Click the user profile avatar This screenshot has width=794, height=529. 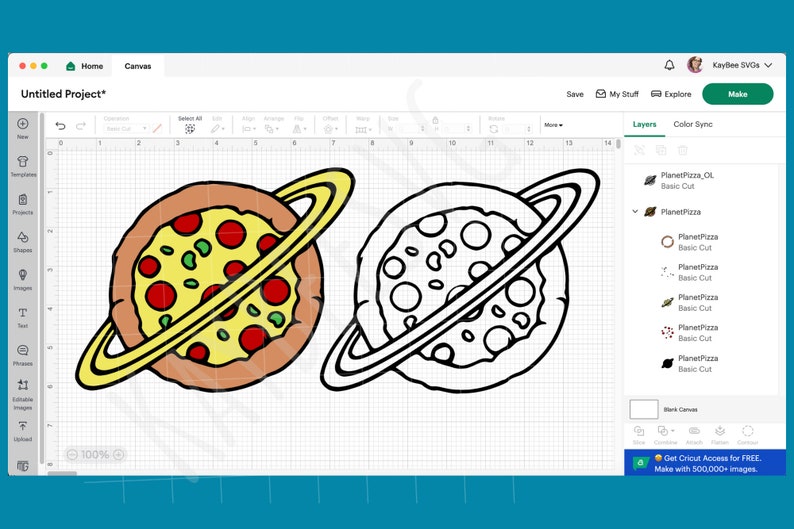695,65
